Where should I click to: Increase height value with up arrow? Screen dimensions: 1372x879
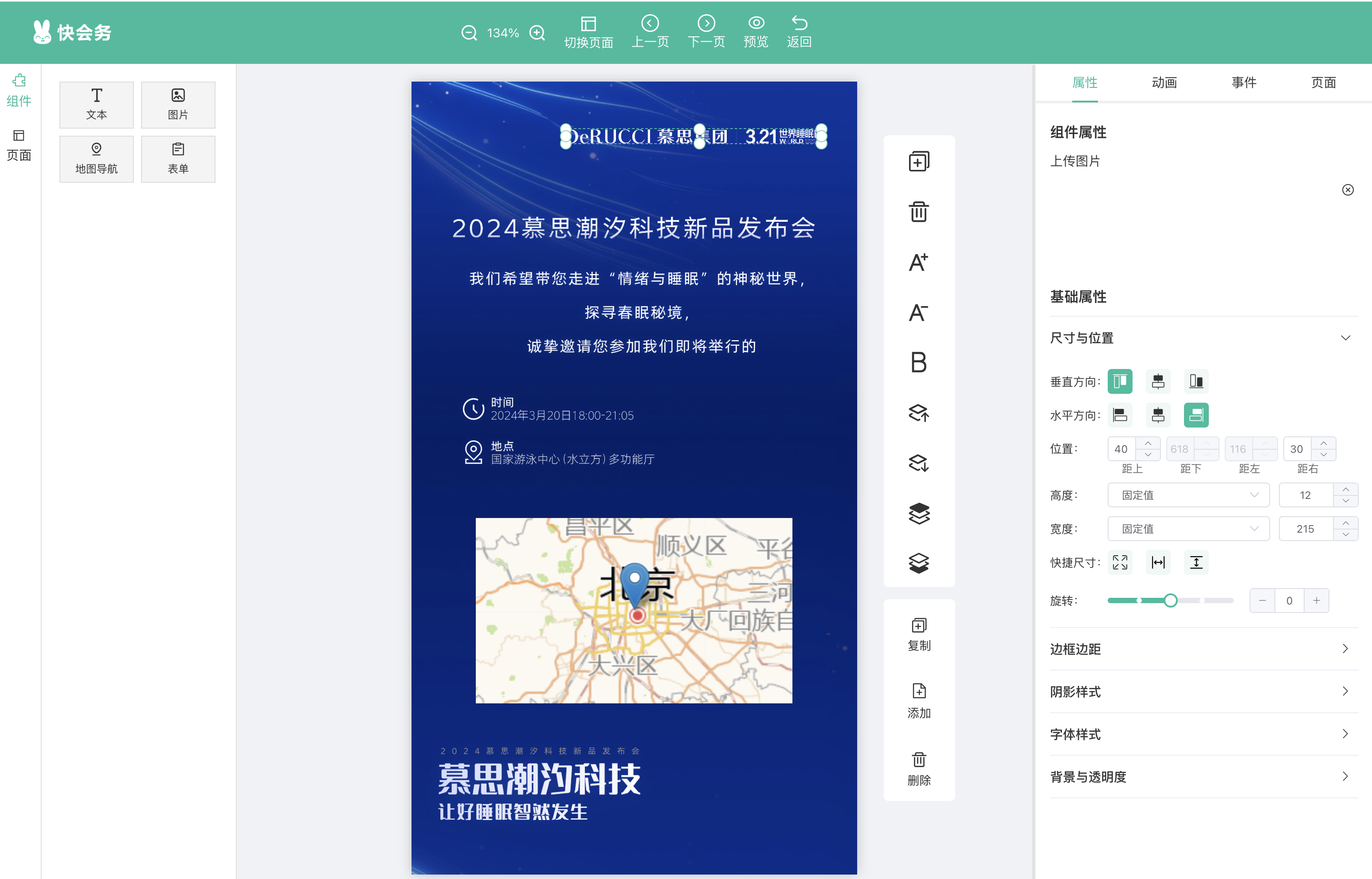point(1346,490)
